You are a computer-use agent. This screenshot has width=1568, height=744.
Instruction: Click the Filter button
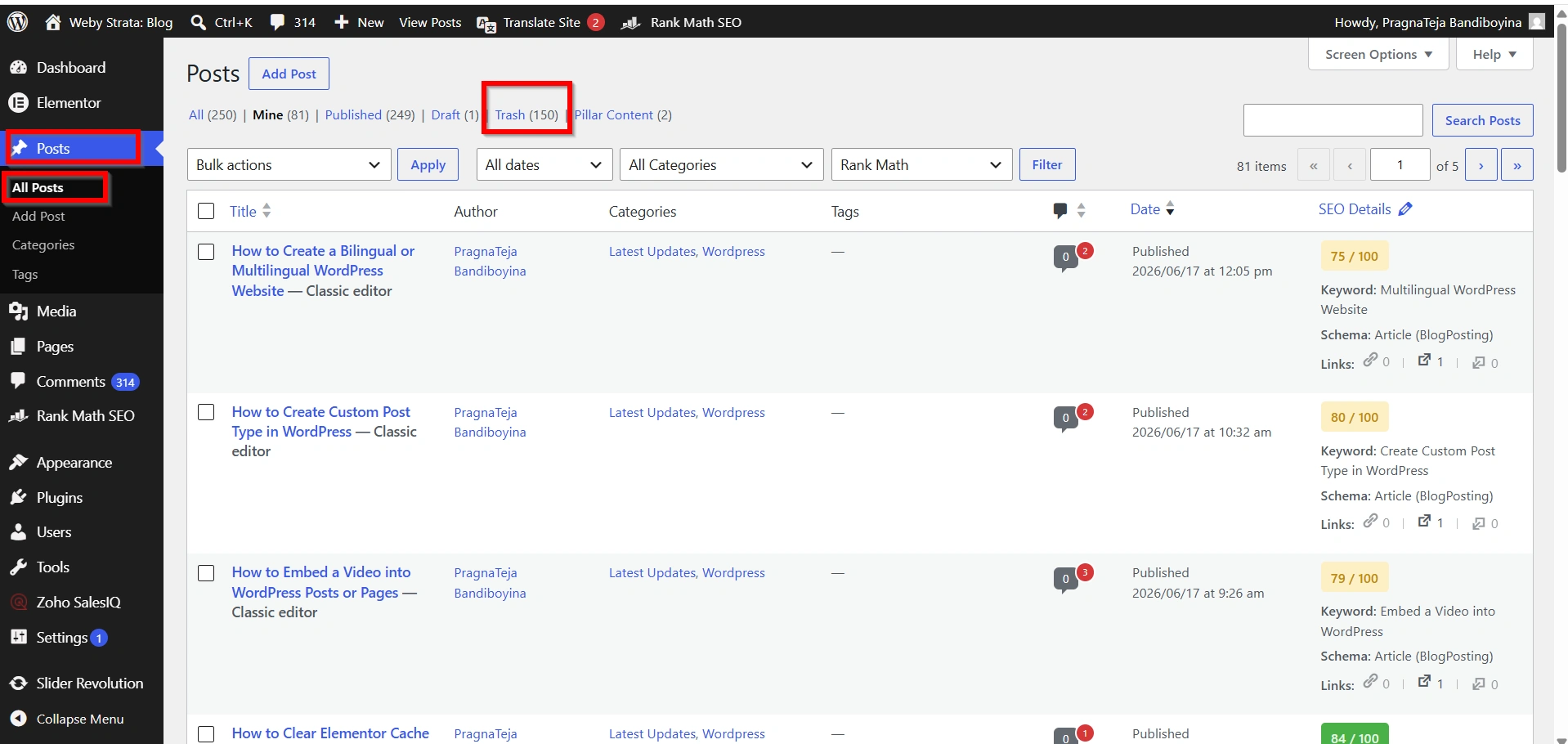[1047, 164]
